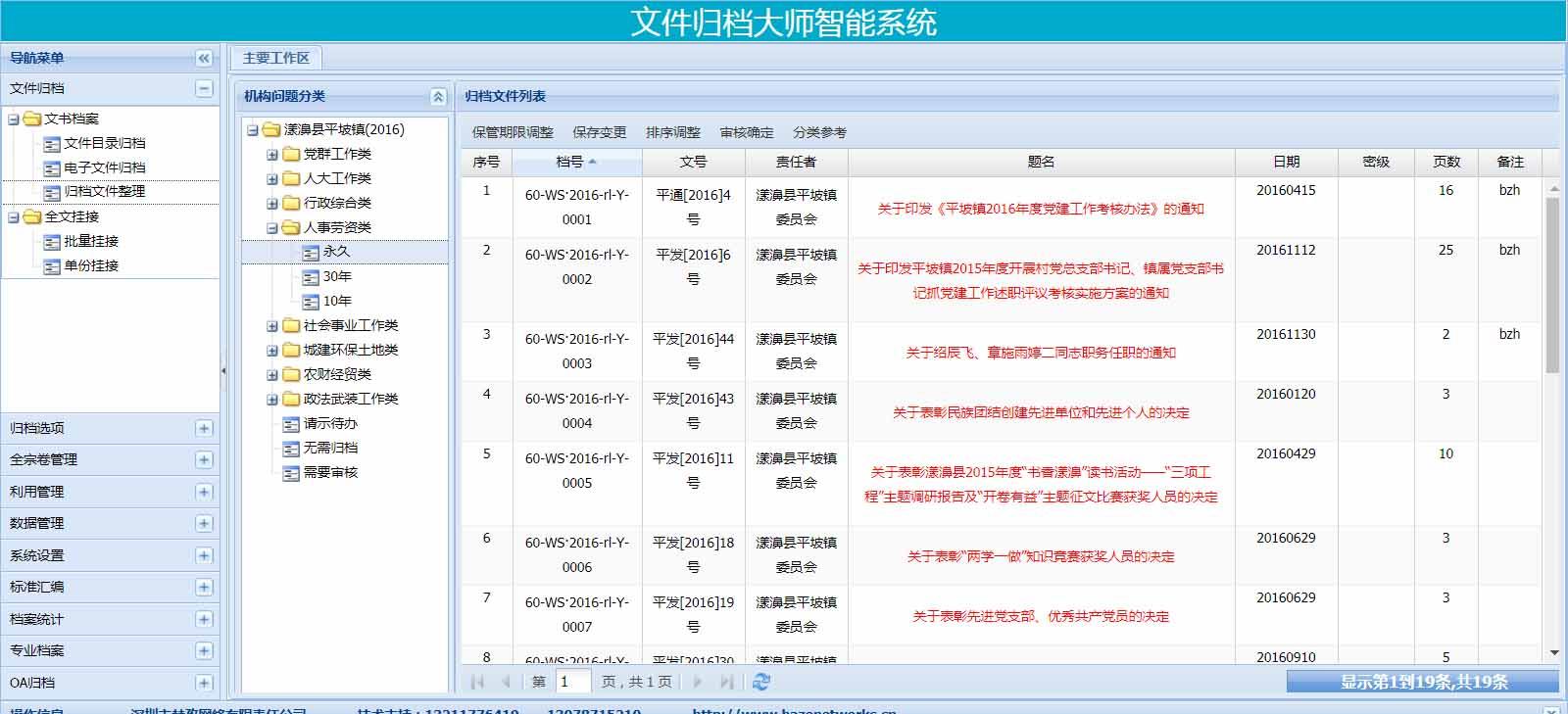Expand the 政法武装工作类 folder
This screenshot has width=1568, height=714.
click(272, 399)
